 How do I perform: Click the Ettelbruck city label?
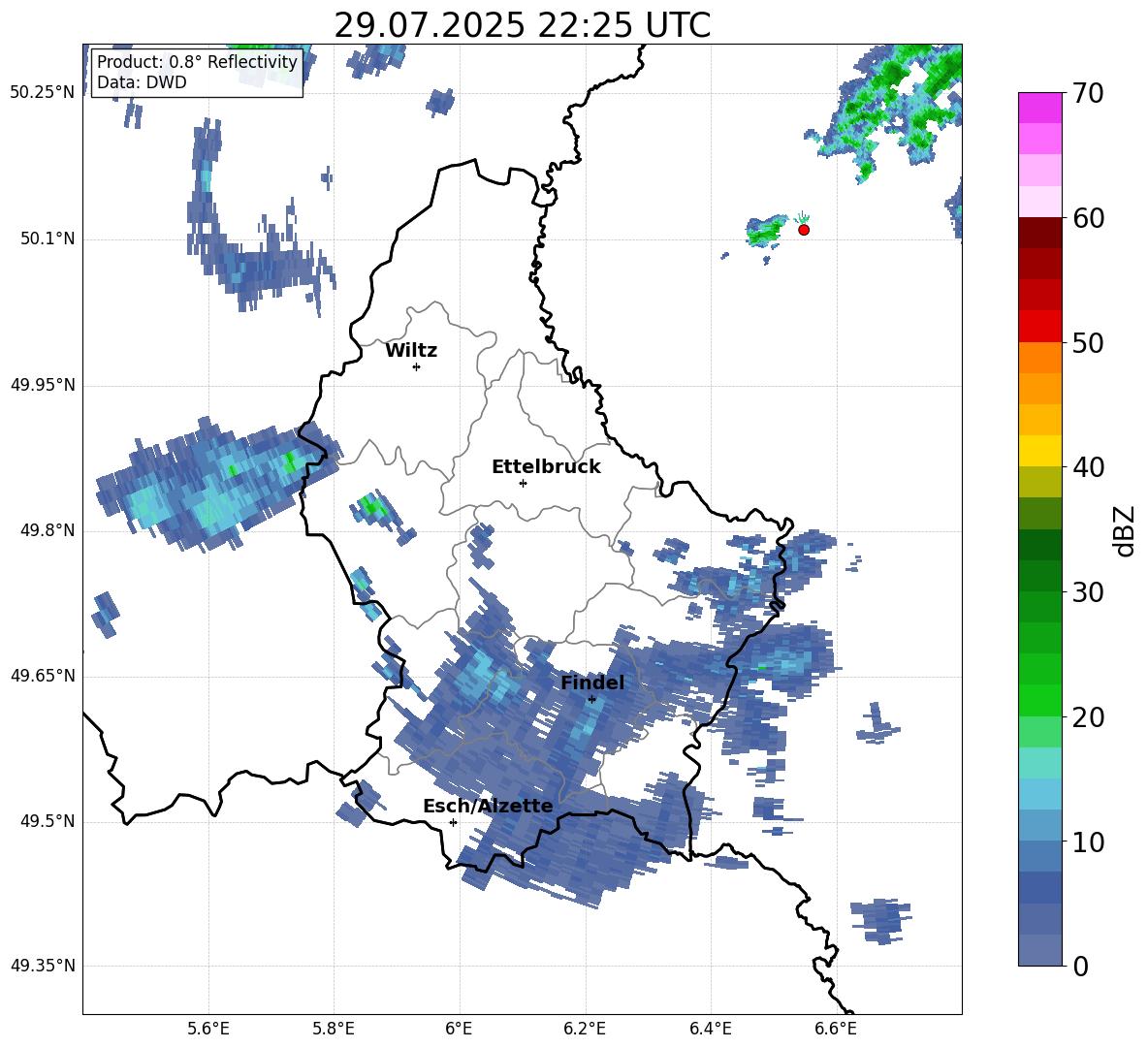[x=546, y=467]
